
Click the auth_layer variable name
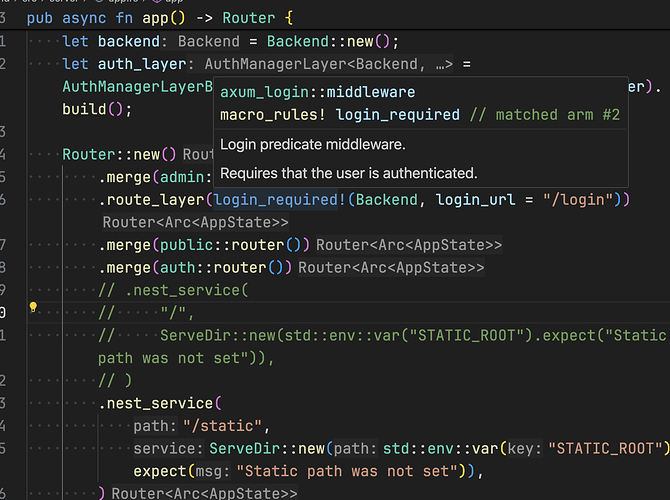click(x=142, y=64)
